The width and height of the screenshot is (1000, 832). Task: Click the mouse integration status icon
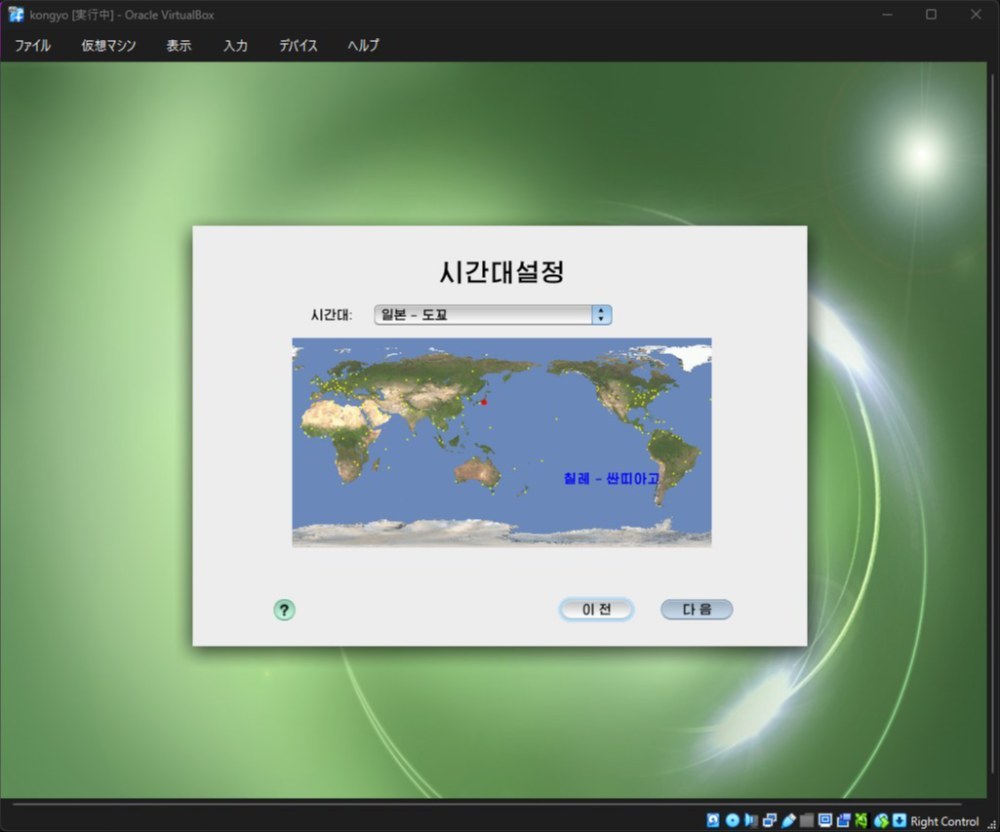pos(881,821)
